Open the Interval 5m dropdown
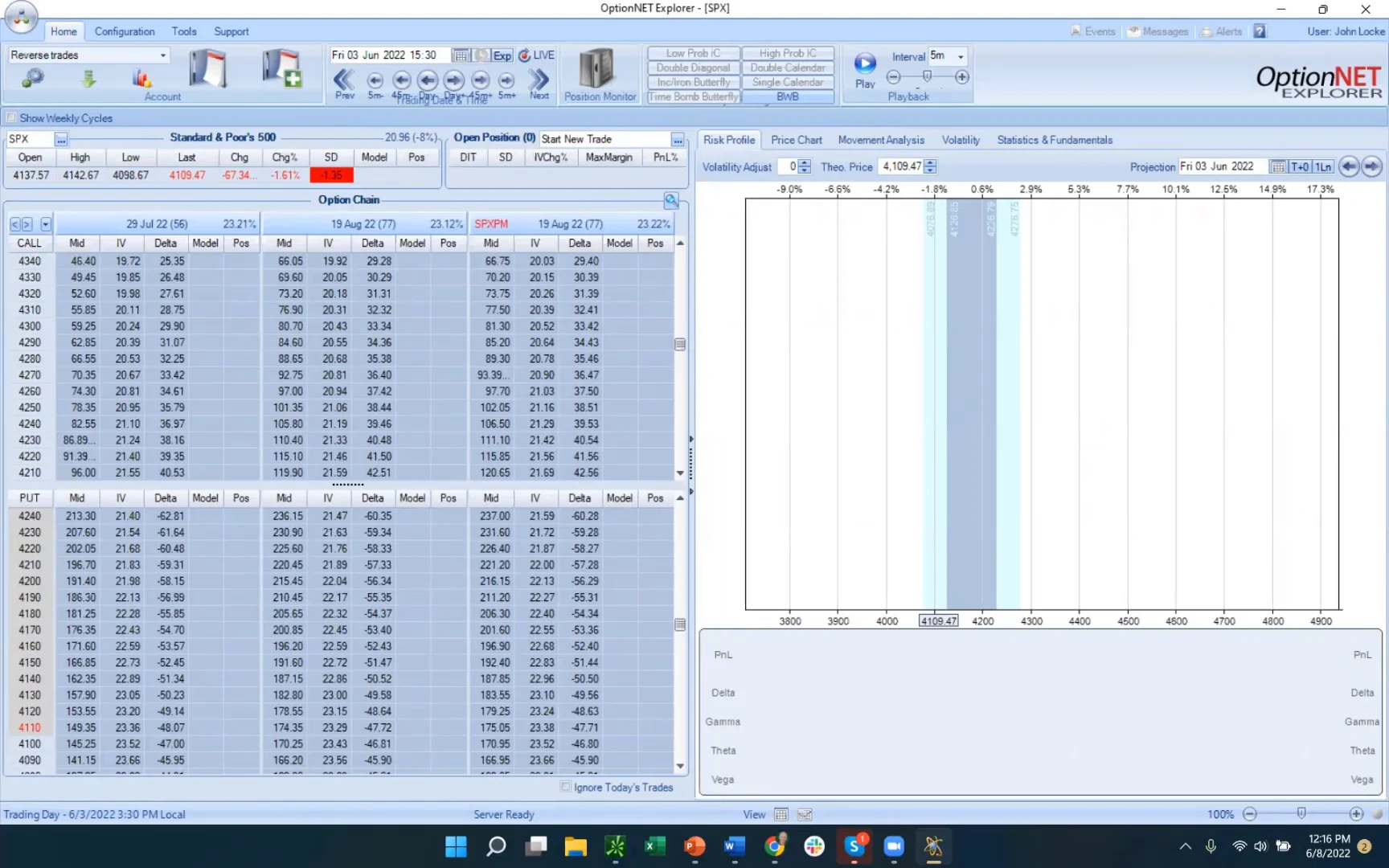This screenshot has height=868, width=1389. pos(961,56)
